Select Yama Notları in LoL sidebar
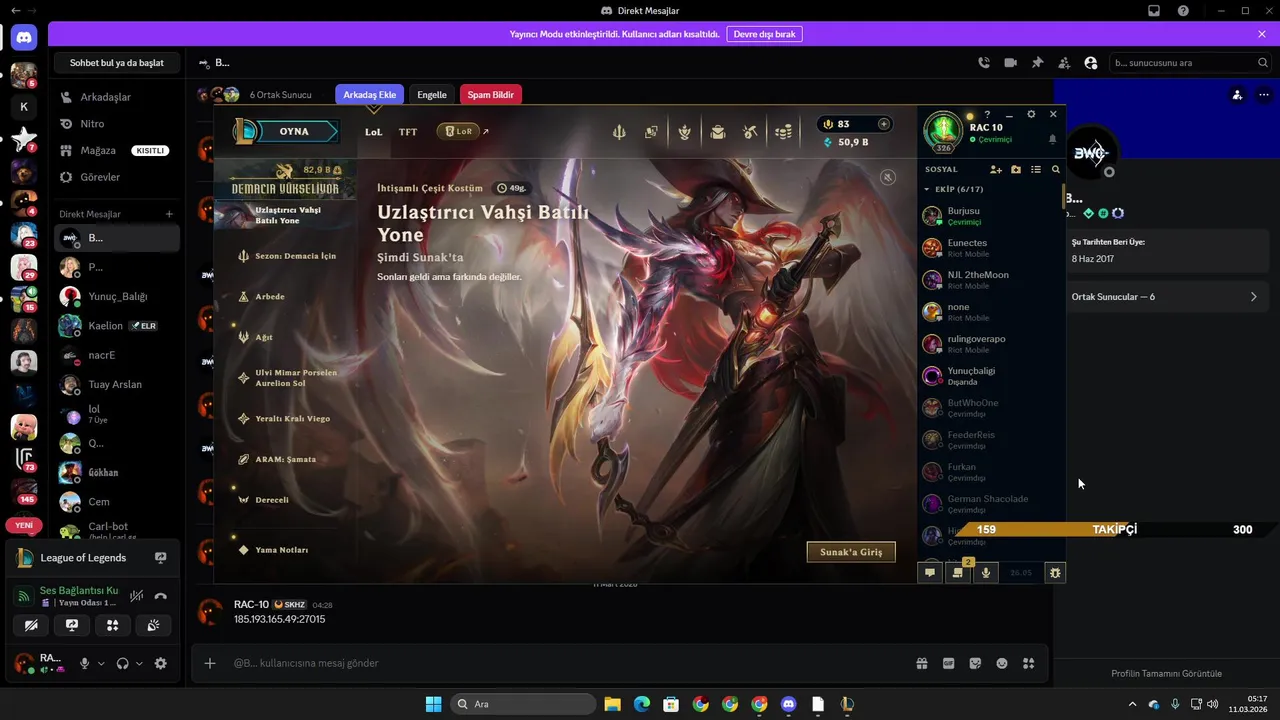 click(x=283, y=550)
